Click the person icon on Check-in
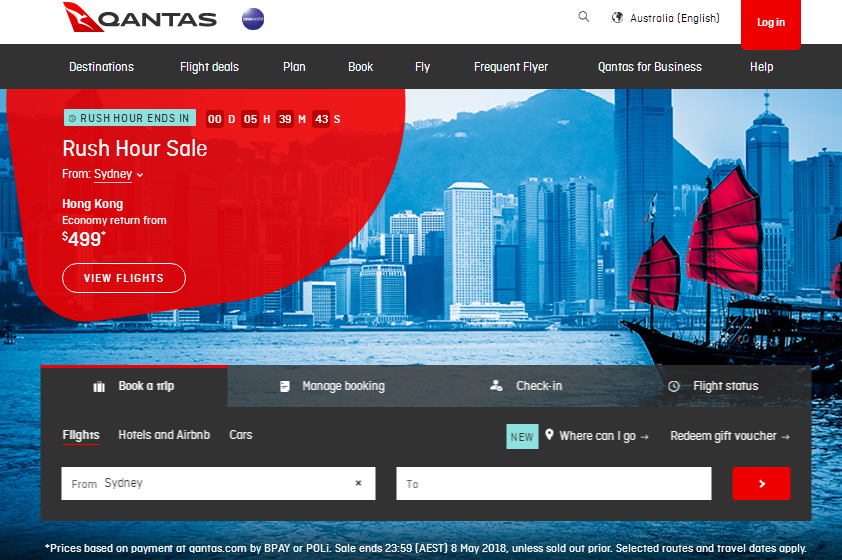 (496, 386)
